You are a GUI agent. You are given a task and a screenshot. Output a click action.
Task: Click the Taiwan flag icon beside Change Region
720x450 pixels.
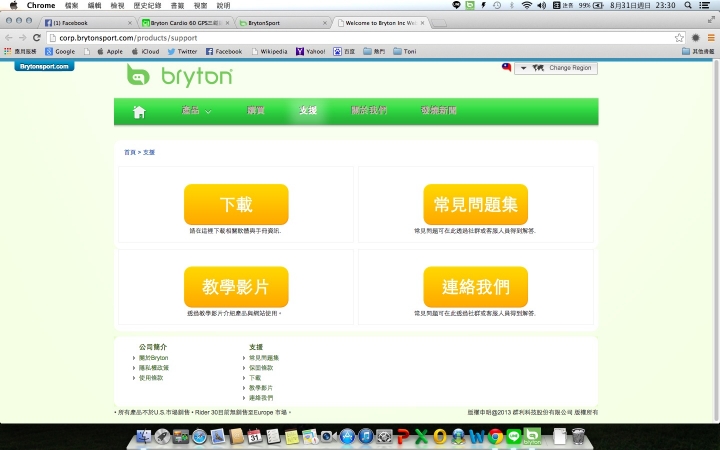click(506, 67)
